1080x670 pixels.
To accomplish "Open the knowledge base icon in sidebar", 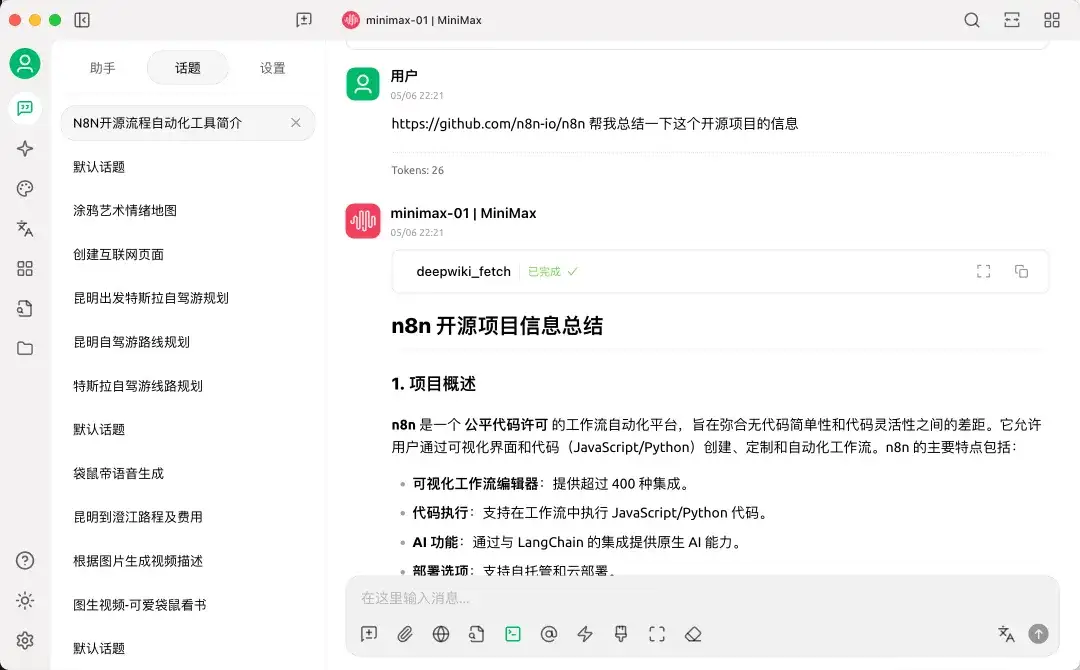I will tap(25, 308).
